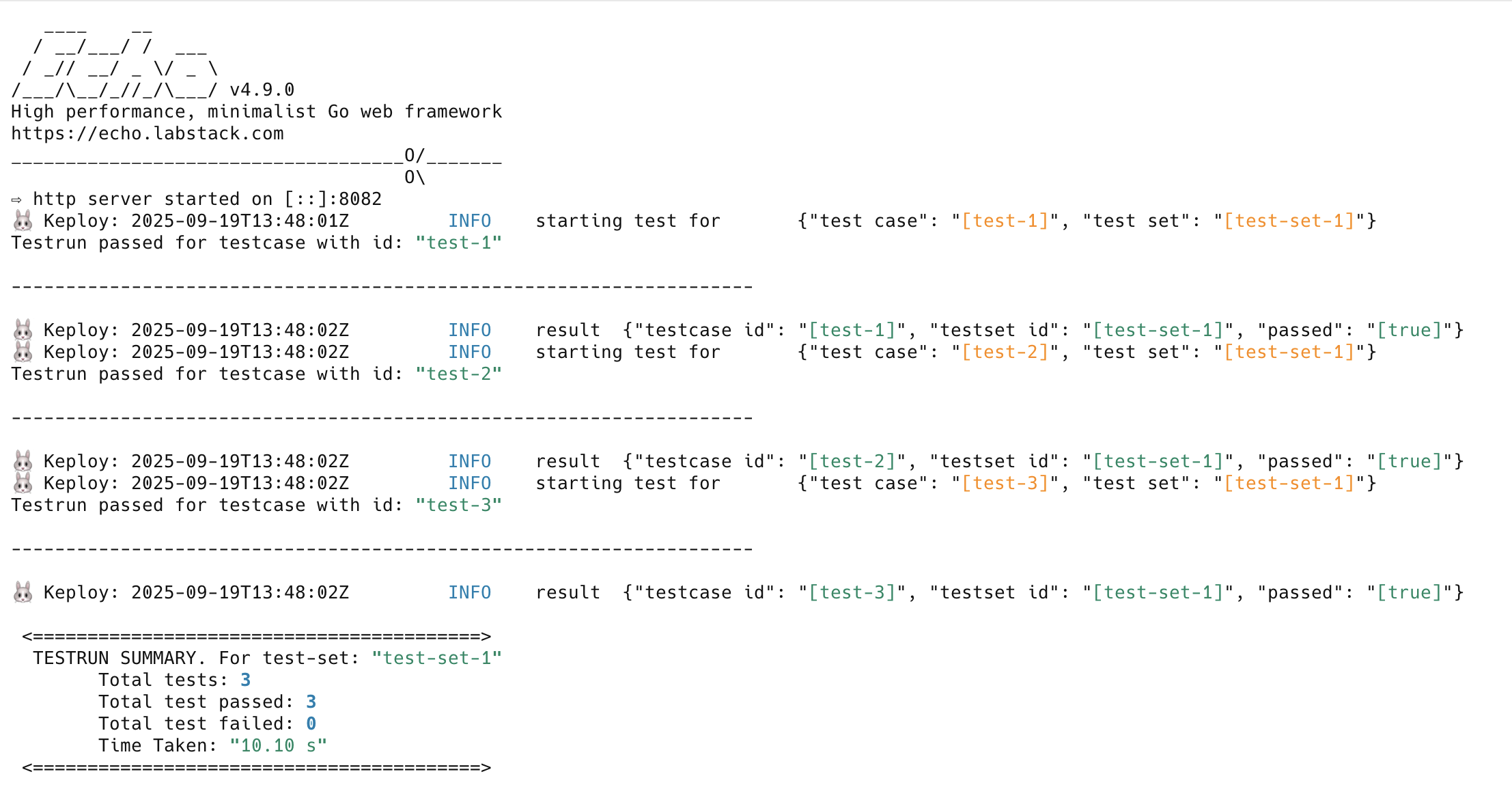Click the green "test-2" id in Testrun passed line

point(458,374)
